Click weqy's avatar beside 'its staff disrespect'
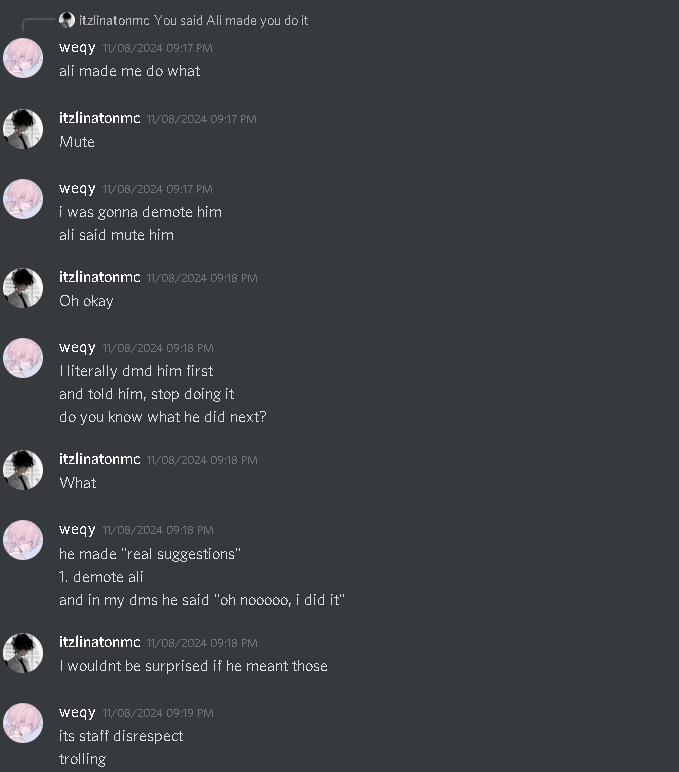This screenshot has width=679, height=772. [x=23, y=723]
